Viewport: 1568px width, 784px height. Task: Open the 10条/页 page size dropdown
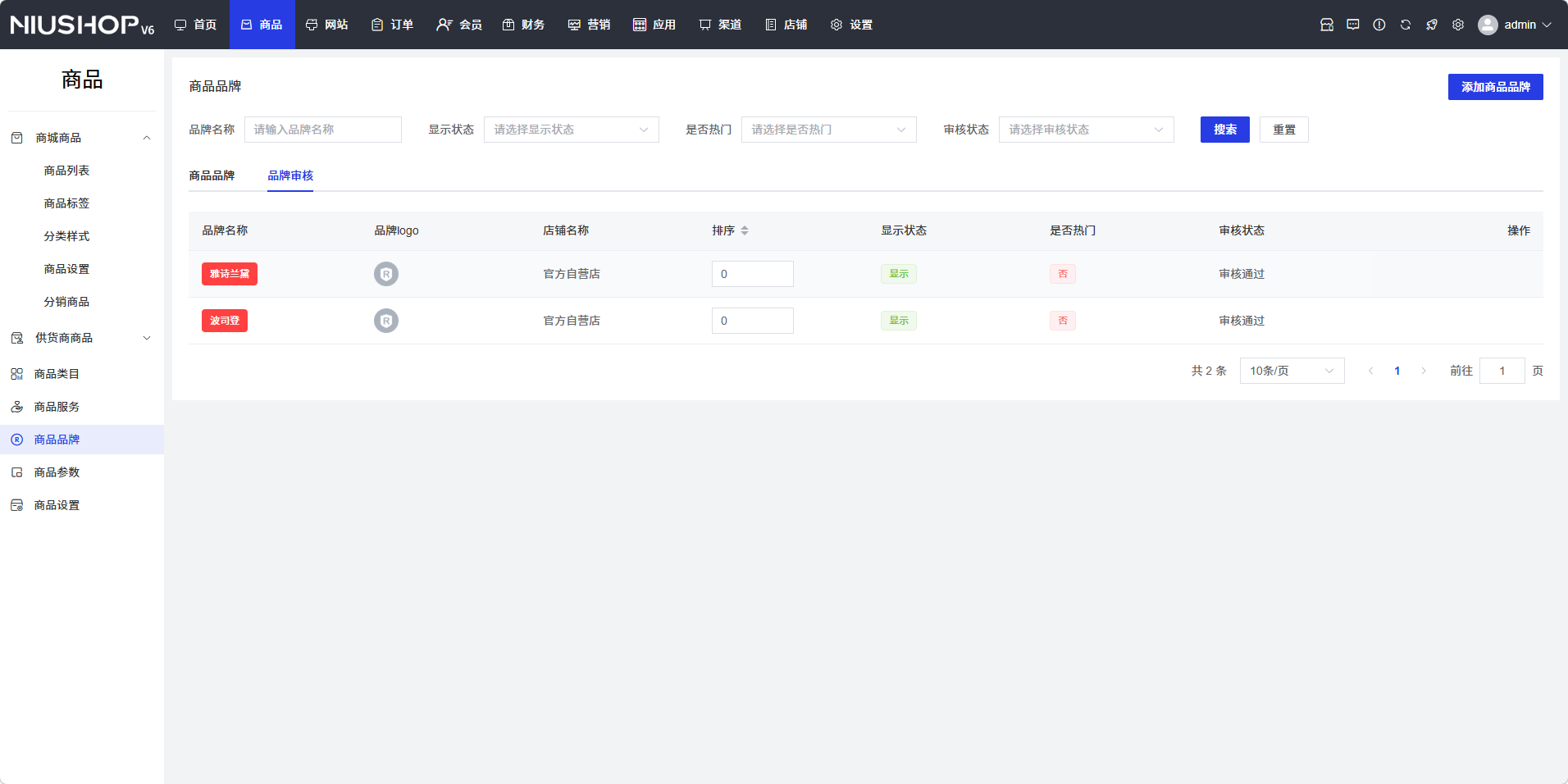pos(1291,371)
